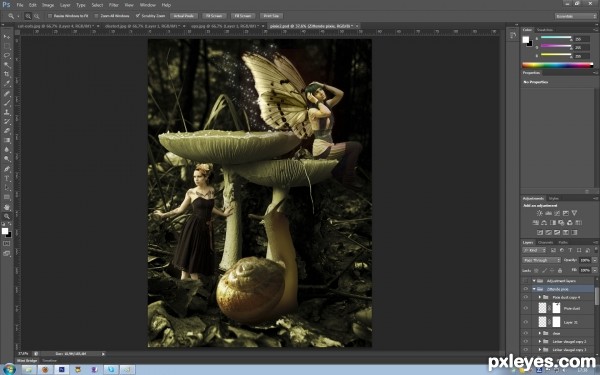Enable Resize Windows to Fit checkbox
This screenshot has width=600, height=375.
pyautogui.click(x=50, y=16)
